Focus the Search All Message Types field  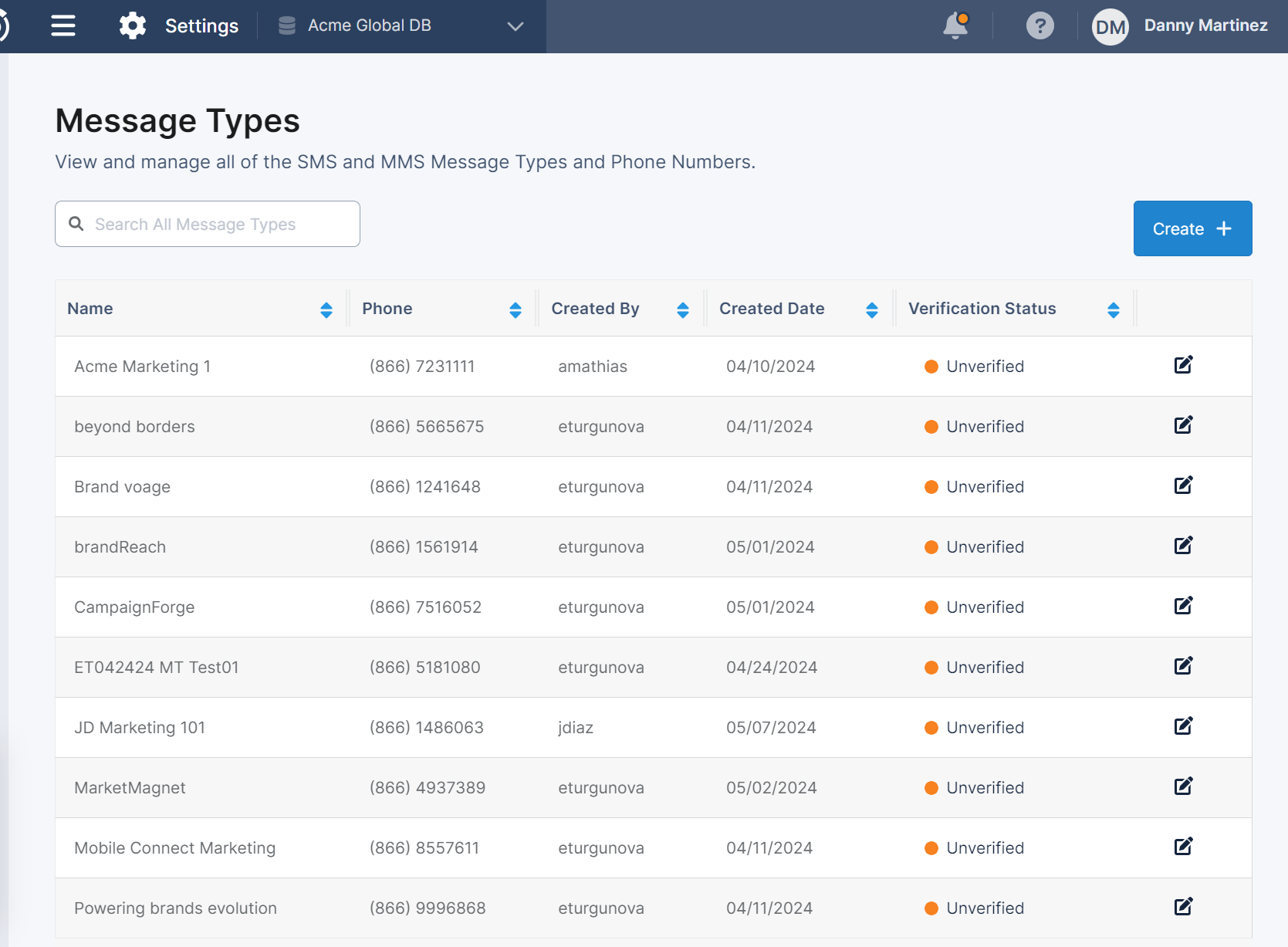[x=208, y=224]
